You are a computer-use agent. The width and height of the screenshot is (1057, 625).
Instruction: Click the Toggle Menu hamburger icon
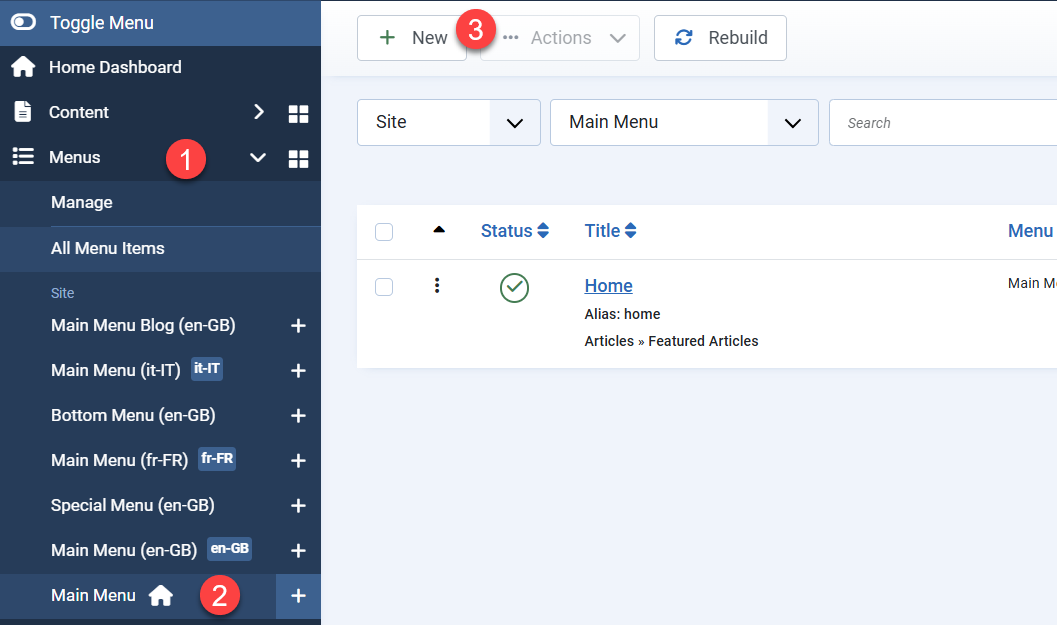click(22, 22)
